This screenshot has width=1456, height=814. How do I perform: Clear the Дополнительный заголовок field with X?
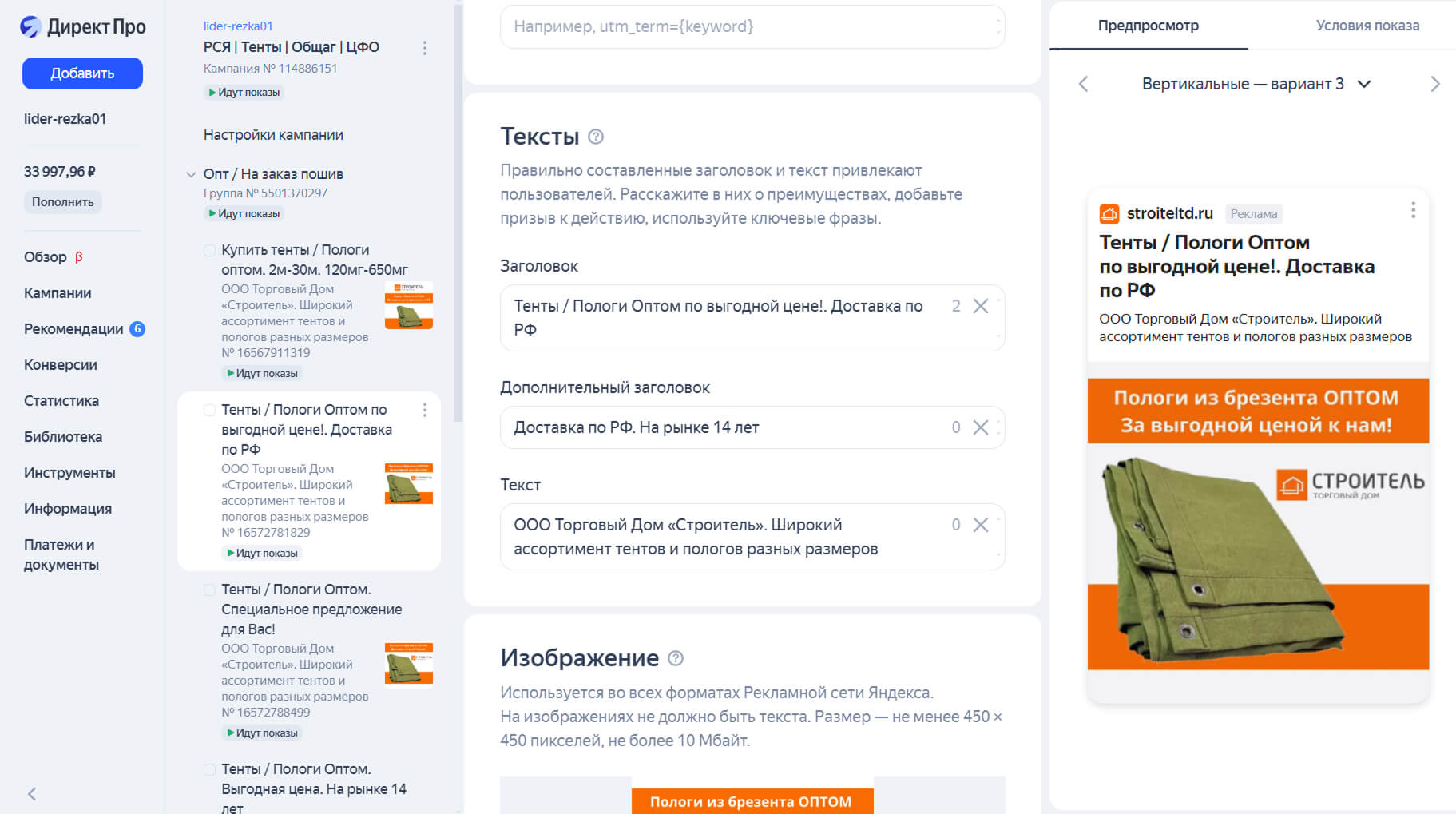(x=981, y=427)
